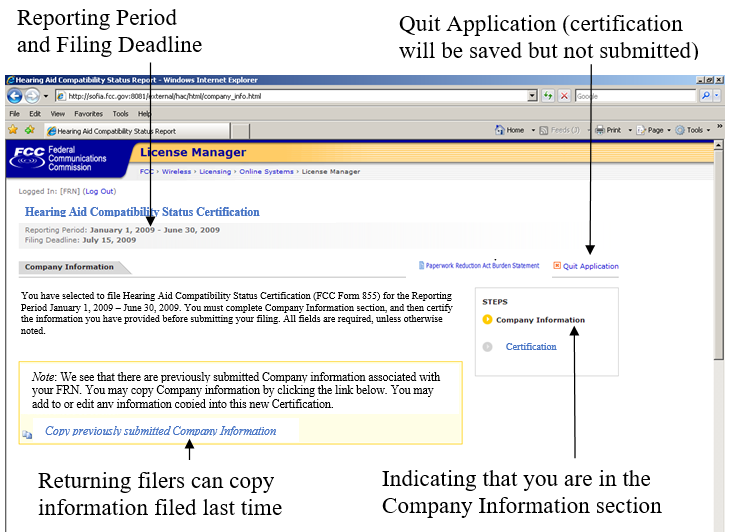Click the Paperwork Reduction document icon
This screenshot has width=730, height=532.
(421, 265)
